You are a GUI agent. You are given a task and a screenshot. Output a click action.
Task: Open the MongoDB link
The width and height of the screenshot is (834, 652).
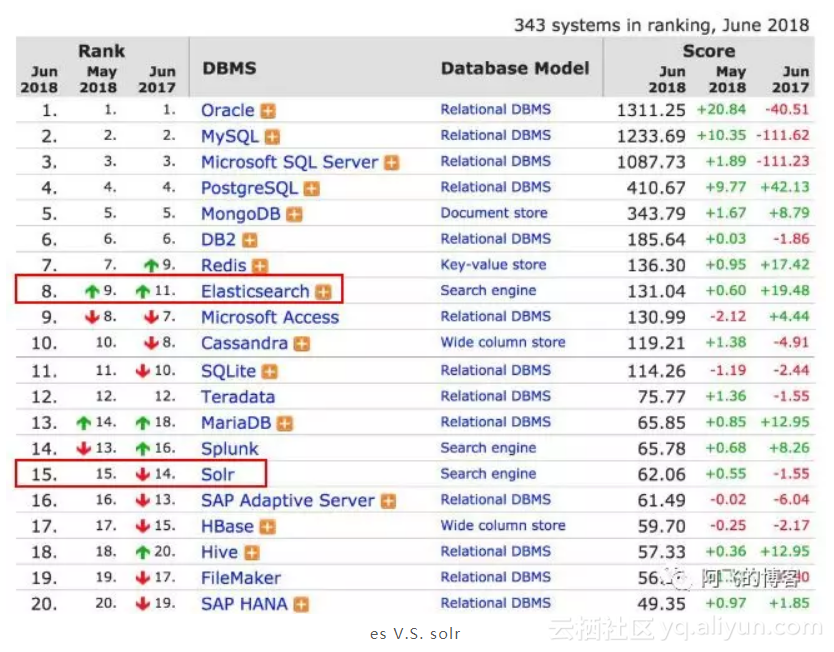click(241, 213)
